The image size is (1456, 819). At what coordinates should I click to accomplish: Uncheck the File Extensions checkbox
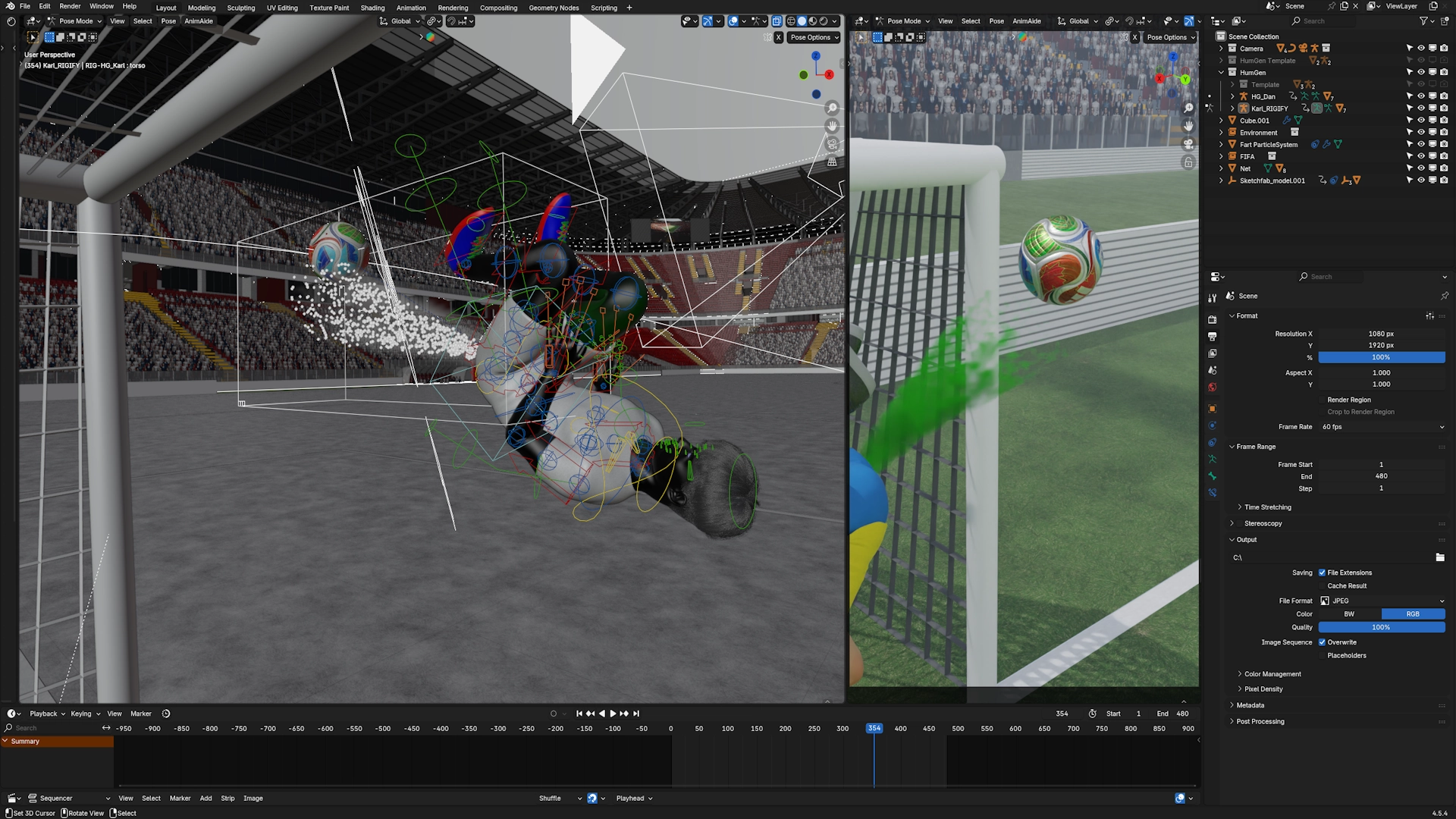[x=1323, y=573]
